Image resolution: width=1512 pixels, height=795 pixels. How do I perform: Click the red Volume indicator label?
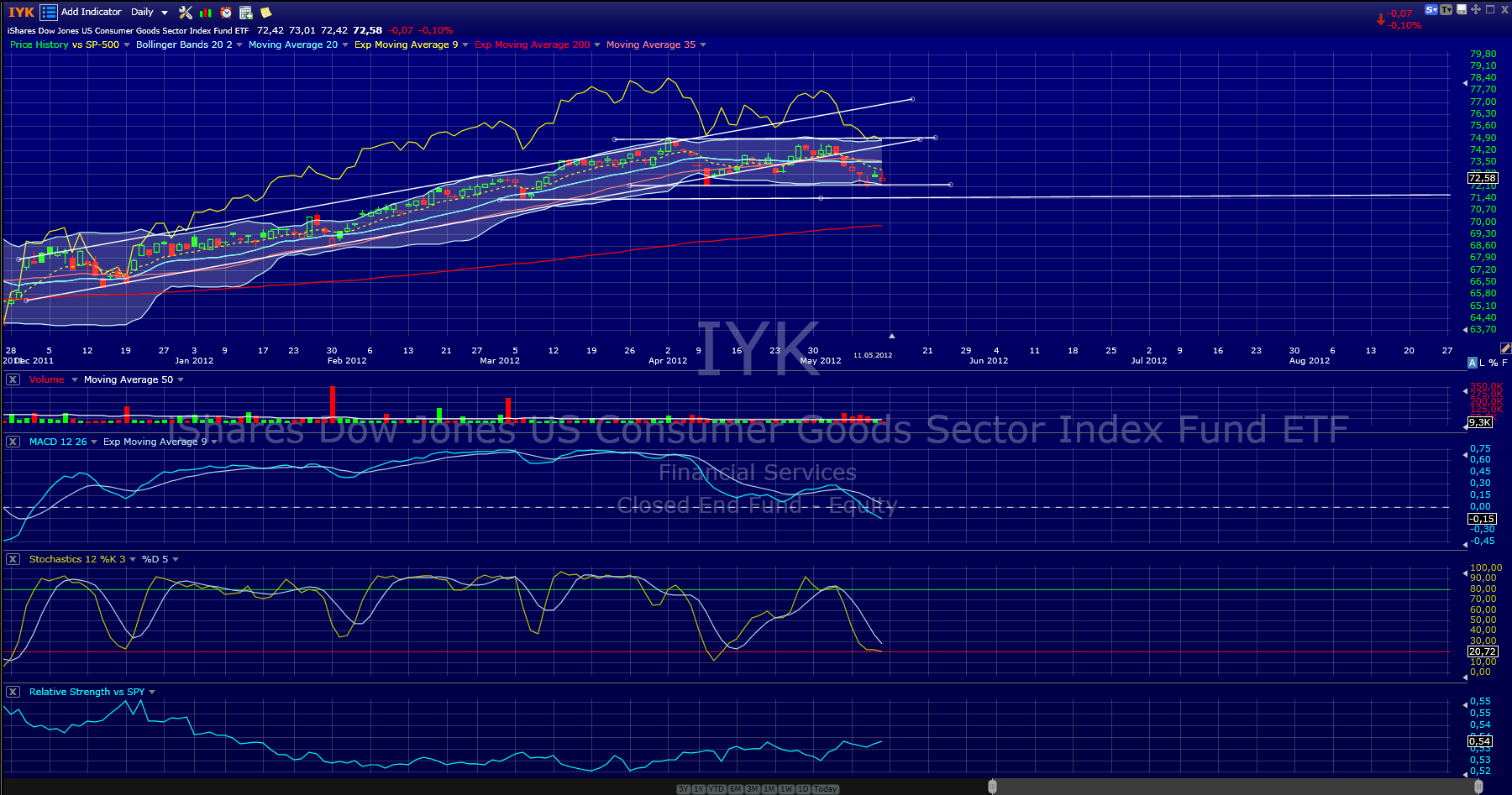click(47, 379)
